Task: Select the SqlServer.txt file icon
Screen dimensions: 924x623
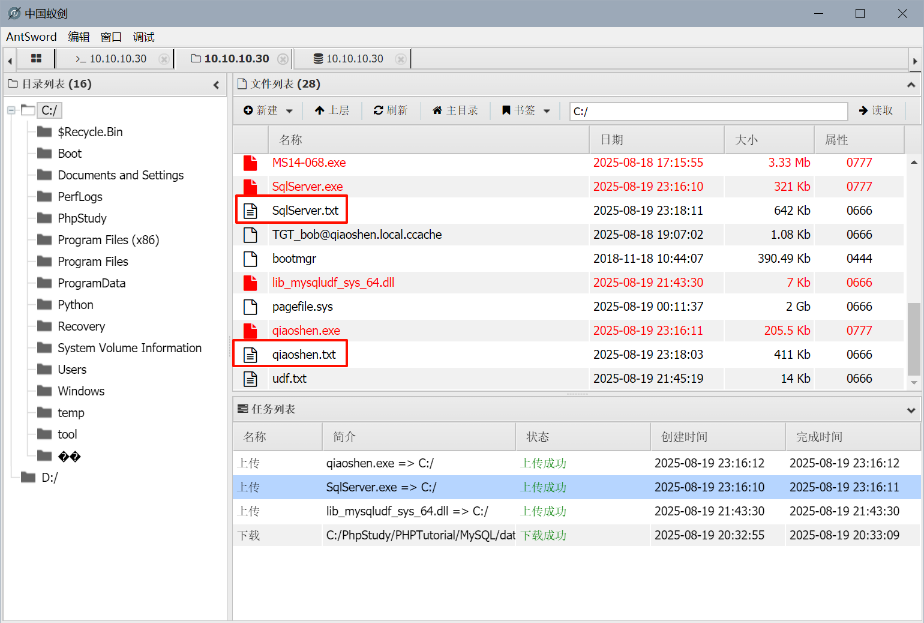Action: click(252, 211)
